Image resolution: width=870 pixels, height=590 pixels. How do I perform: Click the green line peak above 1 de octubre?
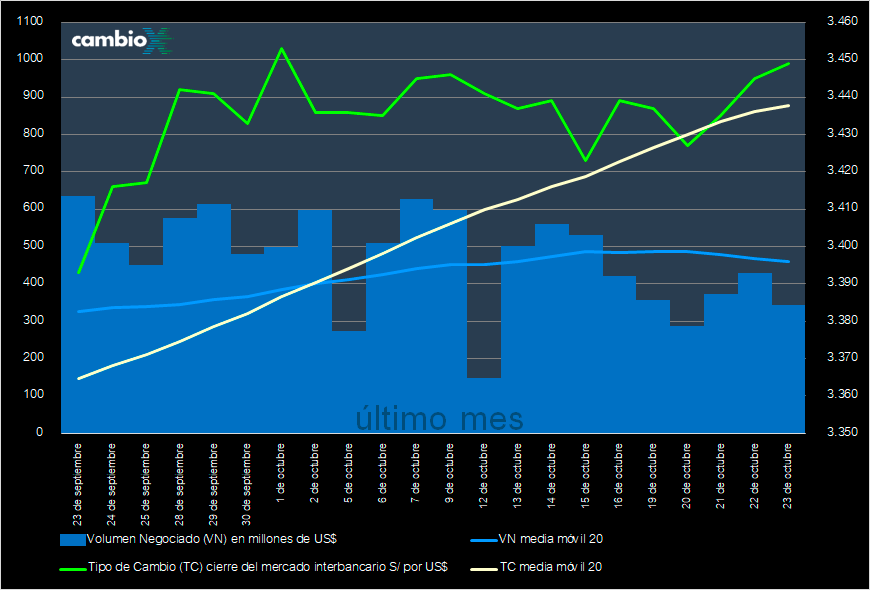[x=281, y=48]
